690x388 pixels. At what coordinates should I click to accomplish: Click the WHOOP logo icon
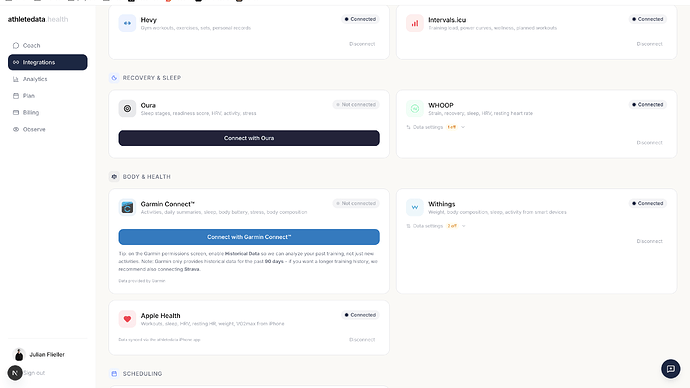pyautogui.click(x=415, y=109)
